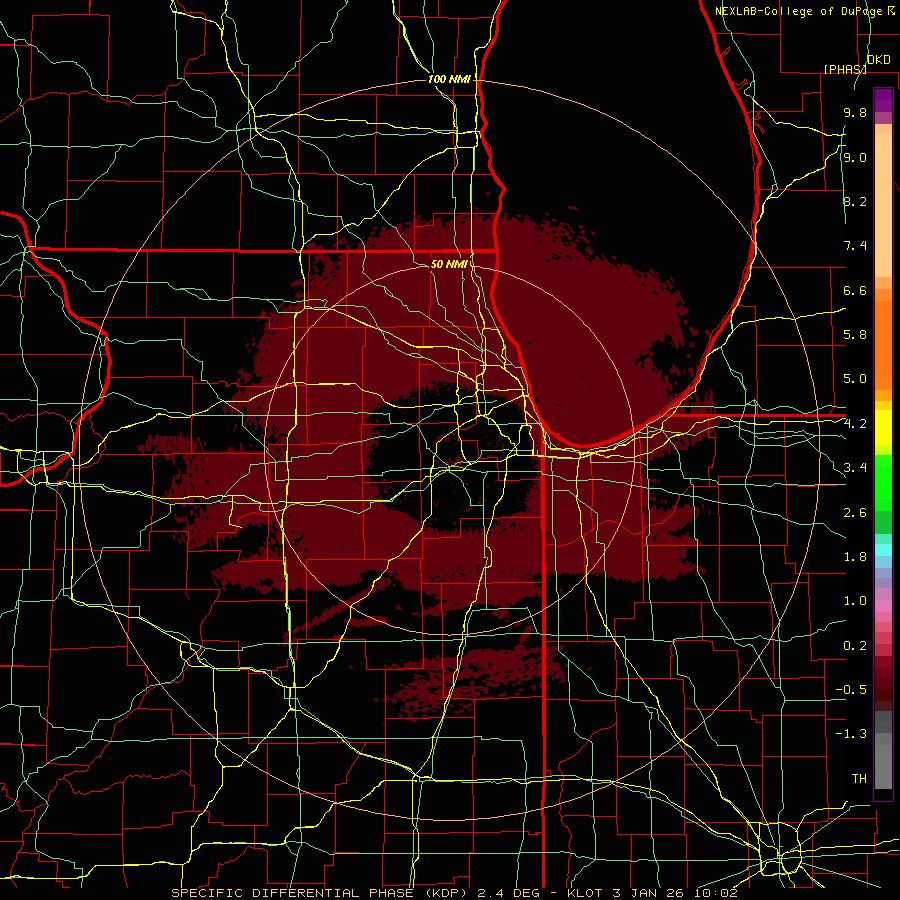Viewport: 900px width, 900px height.
Task: Pick the pink segment of the color bar
Action: click(x=883, y=606)
